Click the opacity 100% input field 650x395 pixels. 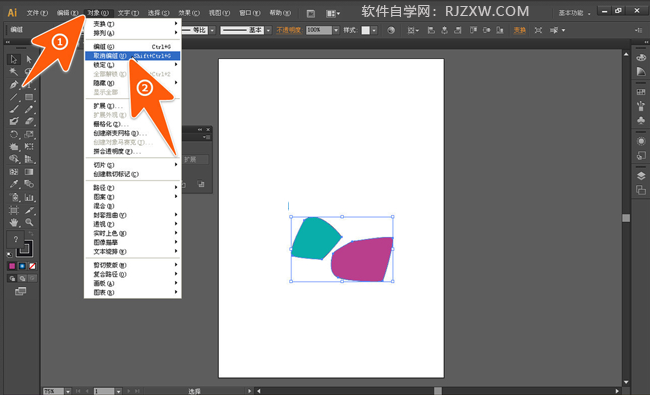click(319, 30)
